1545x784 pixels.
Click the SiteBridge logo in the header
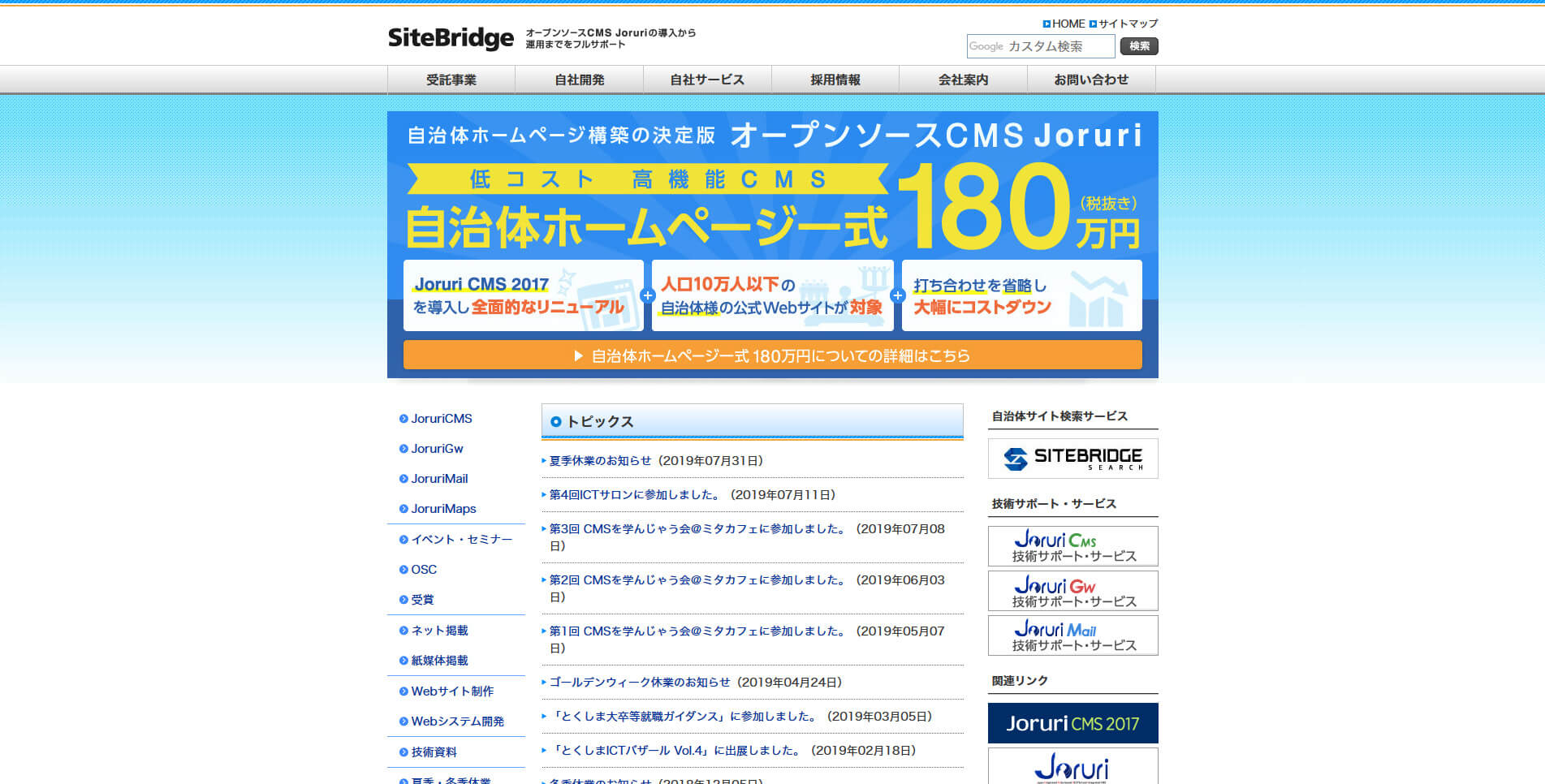click(451, 38)
